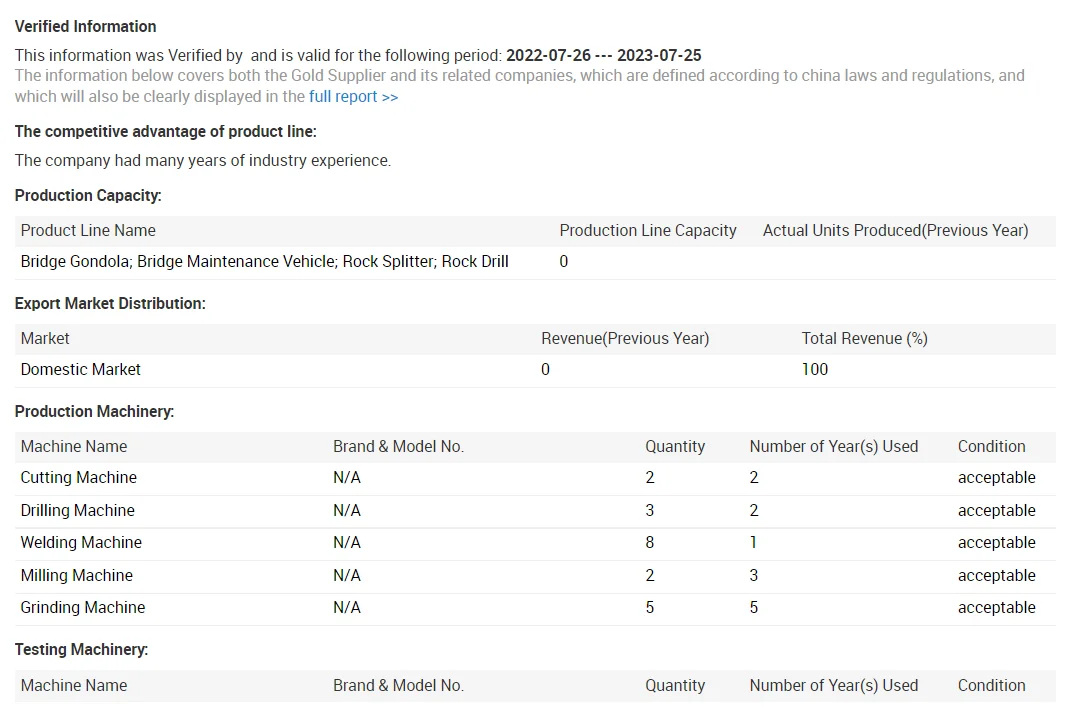Click Number of Year(s) Used header in Testing Machinery

click(x=833, y=685)
